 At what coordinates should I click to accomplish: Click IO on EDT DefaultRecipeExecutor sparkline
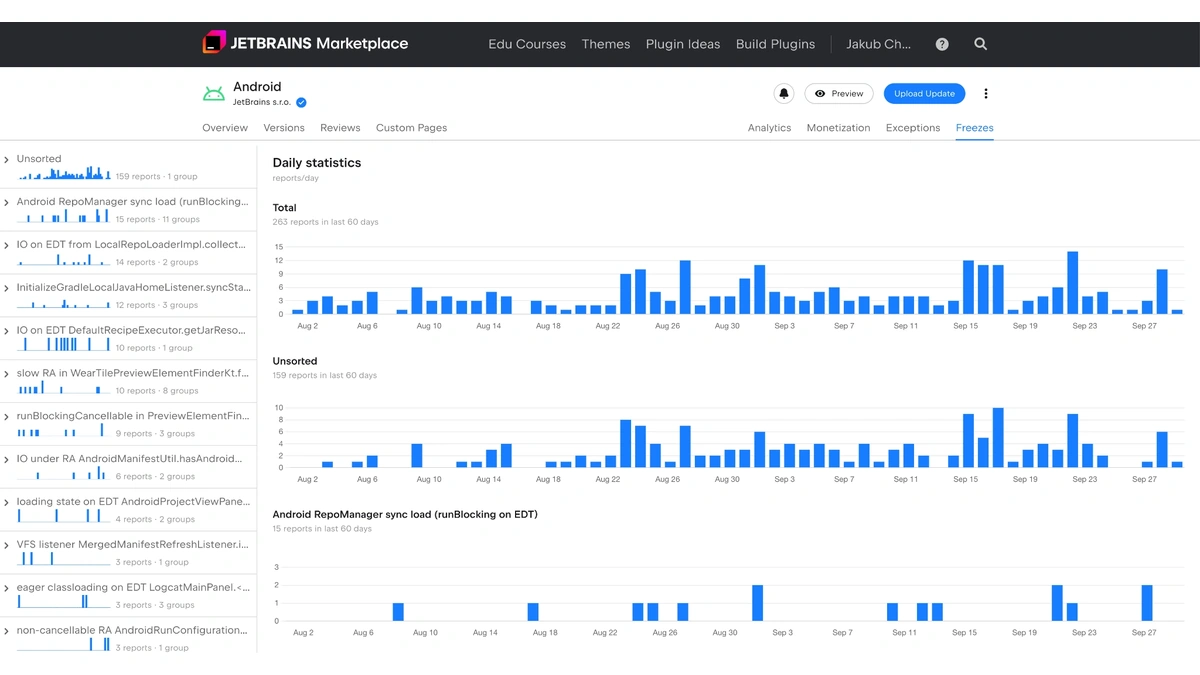coord(64,344)
